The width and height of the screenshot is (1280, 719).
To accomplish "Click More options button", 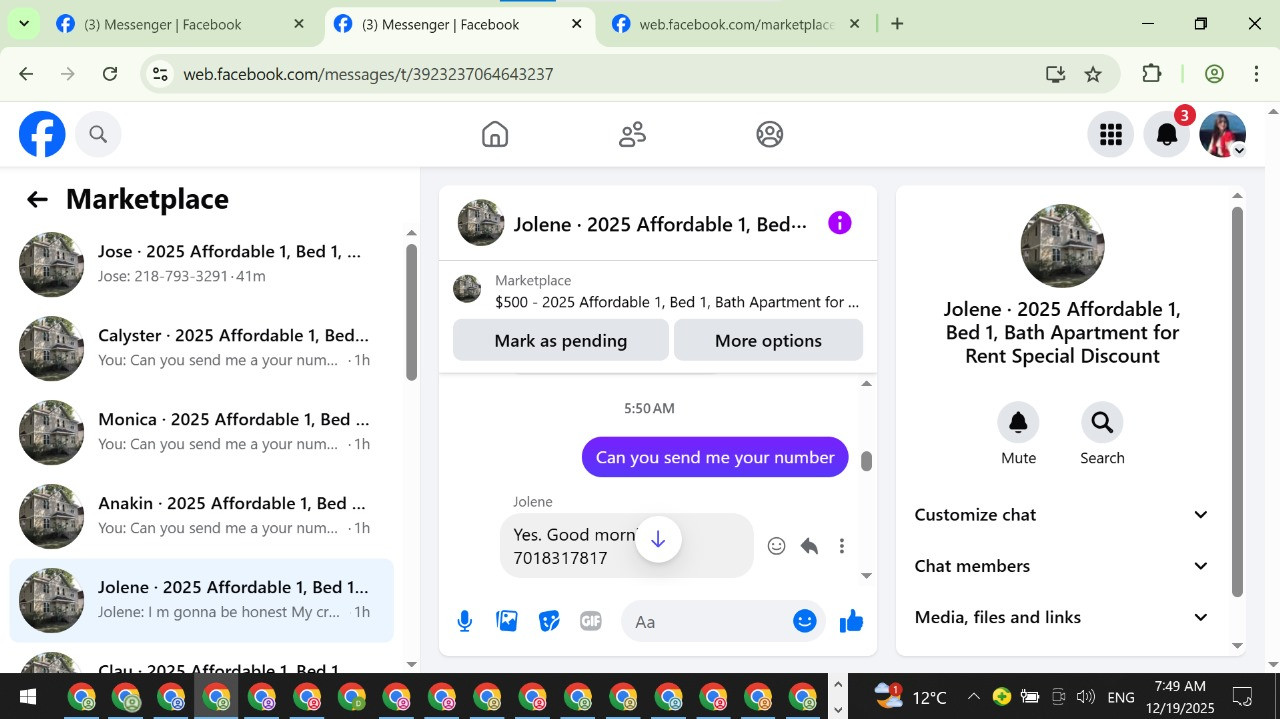I will [x=768, y=341].
